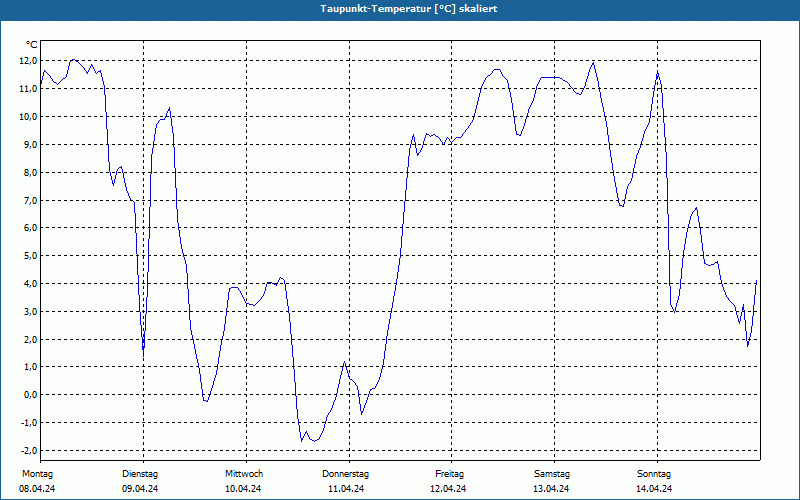Select the 1,0 y-axis value
The height and width of the screenshot is (500, 800).
point(30,367)
